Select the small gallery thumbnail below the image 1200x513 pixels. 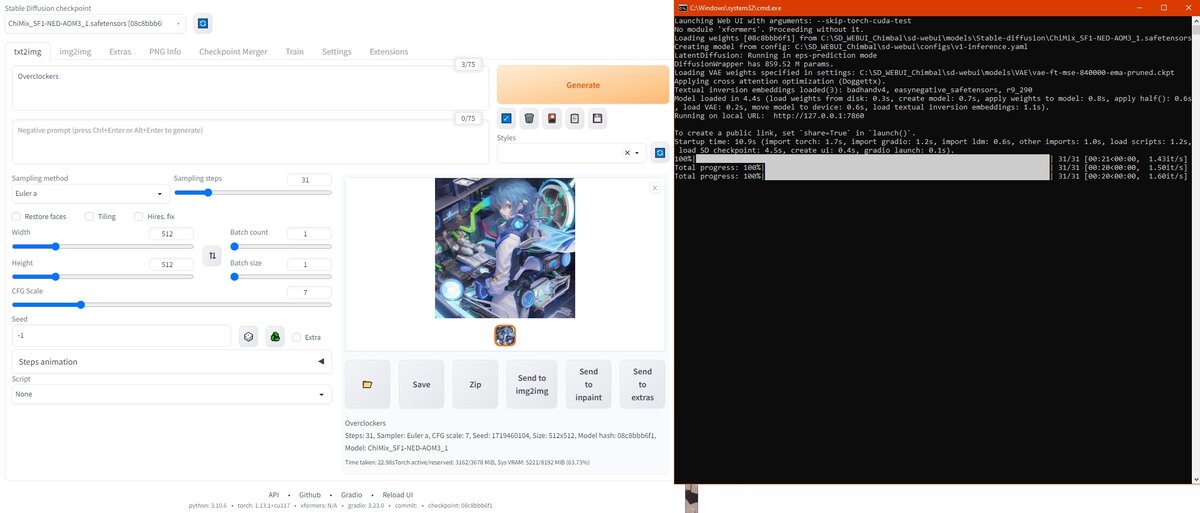505,336
